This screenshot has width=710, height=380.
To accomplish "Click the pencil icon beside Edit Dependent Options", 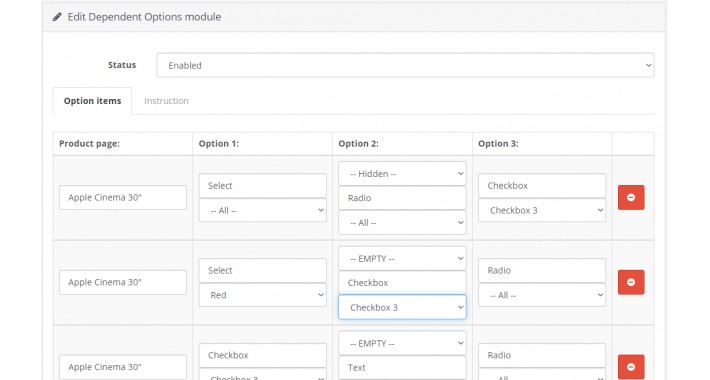I will click(x=57, y=17).
